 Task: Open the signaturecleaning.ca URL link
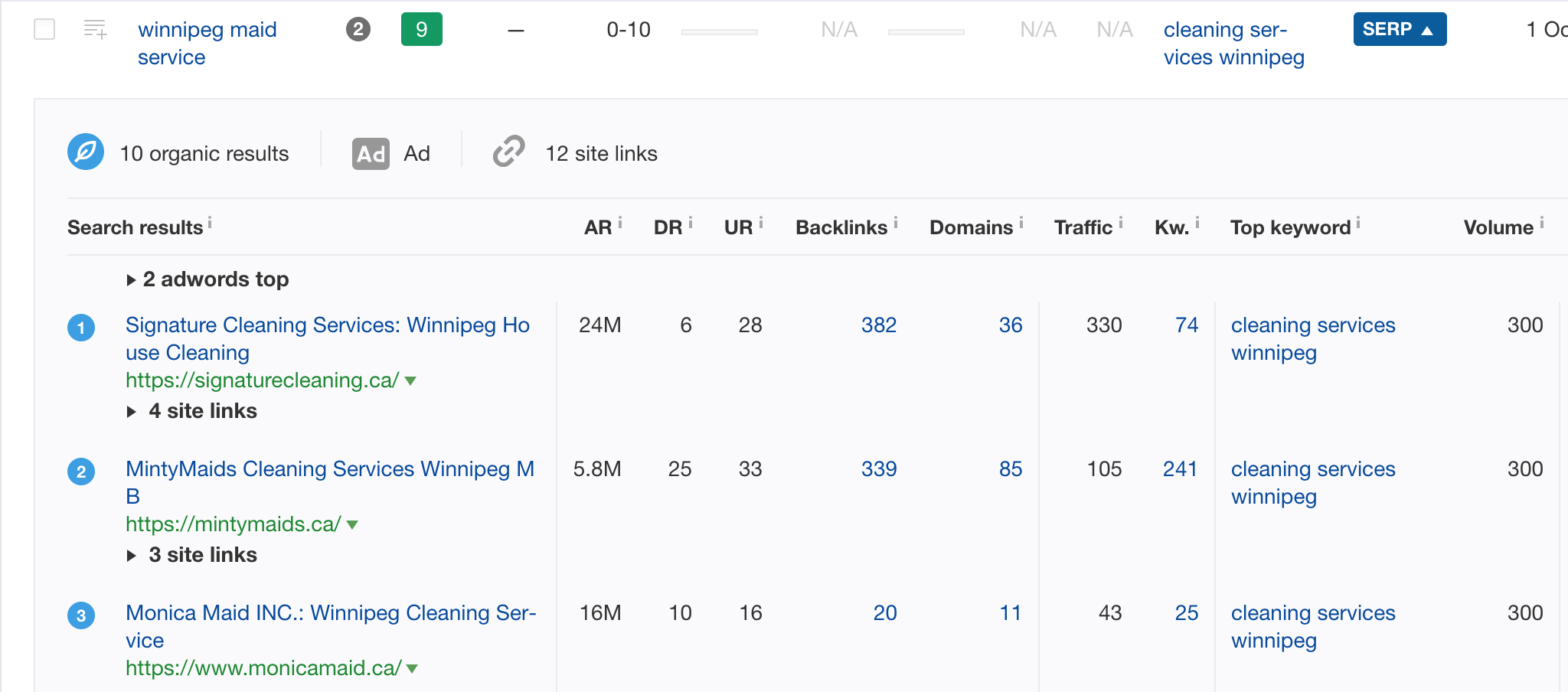point(262,380)
